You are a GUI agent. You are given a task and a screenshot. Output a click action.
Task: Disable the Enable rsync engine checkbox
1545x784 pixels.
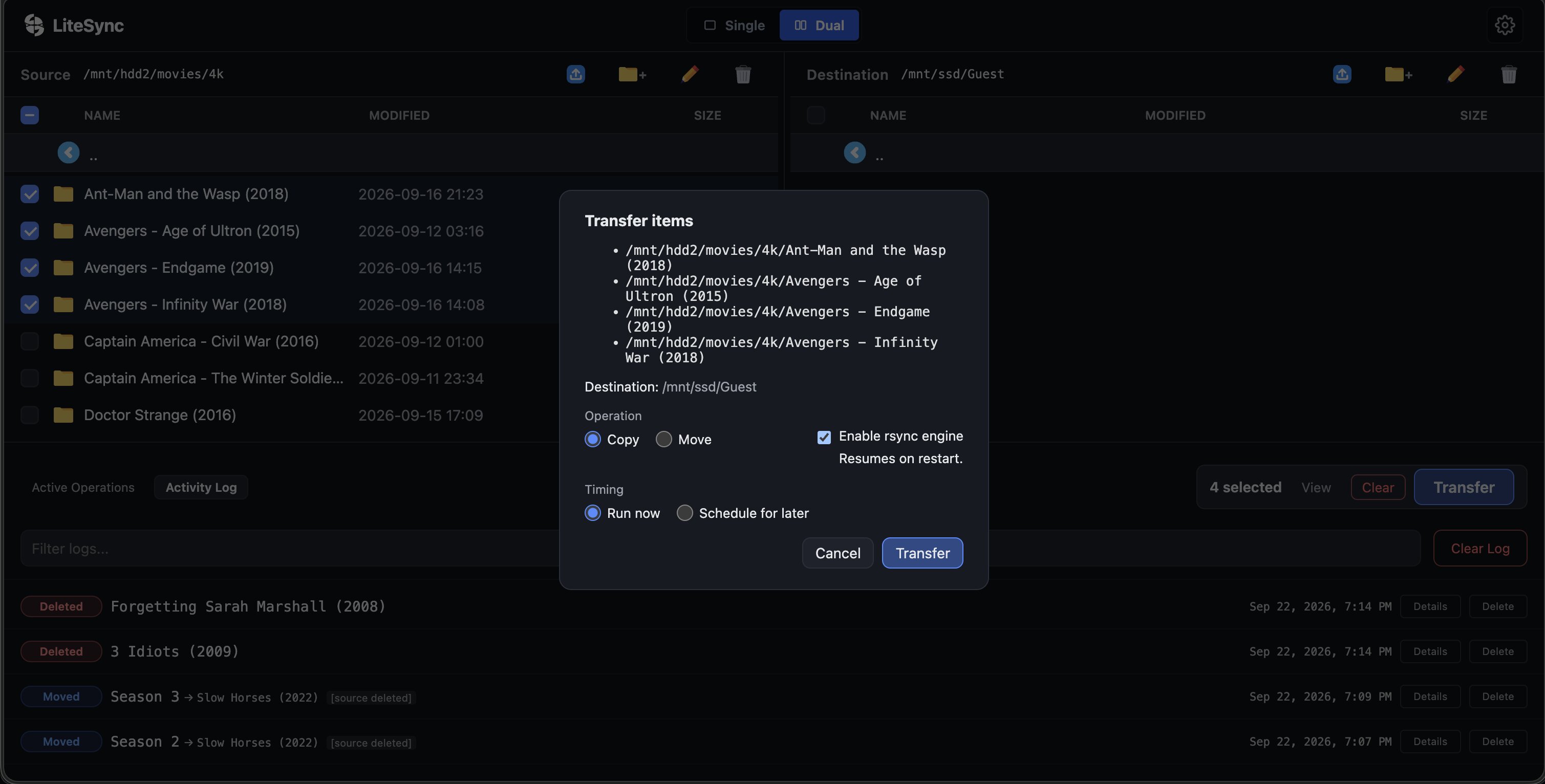[x=824, y=437]
